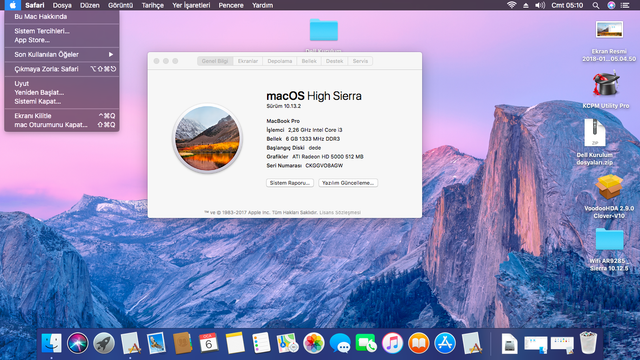Open Spotlight search magnifier icon
The height and width of the screenshot is (360, 640).
pyautogui.click(x=596, y=5)
